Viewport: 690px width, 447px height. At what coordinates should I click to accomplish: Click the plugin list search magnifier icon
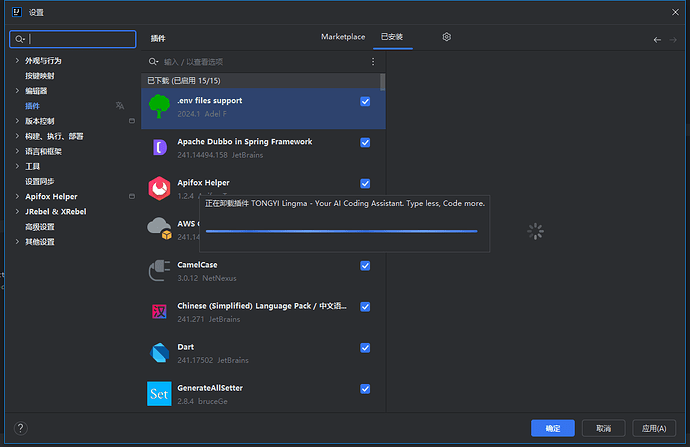pyautogui.click(x=153, y=62)
